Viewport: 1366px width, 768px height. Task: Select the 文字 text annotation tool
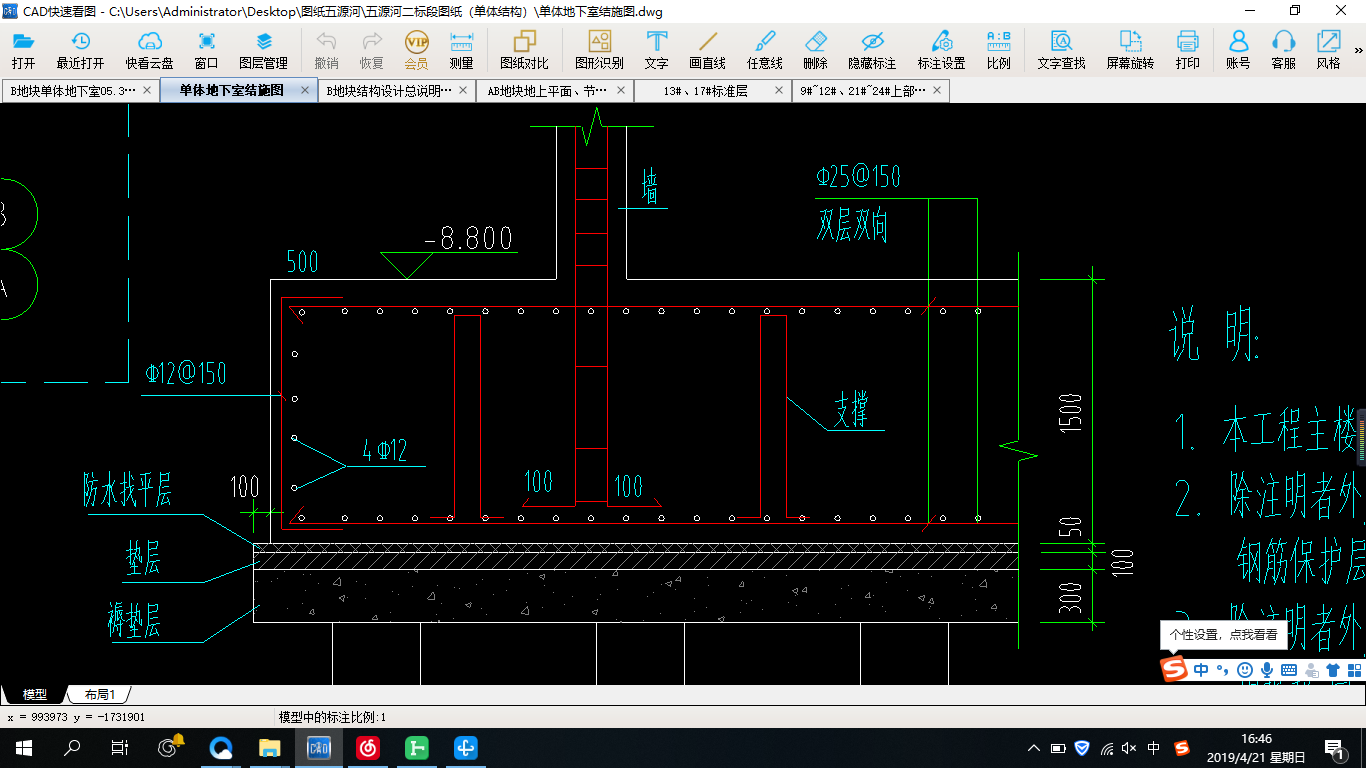click(657, 50)
